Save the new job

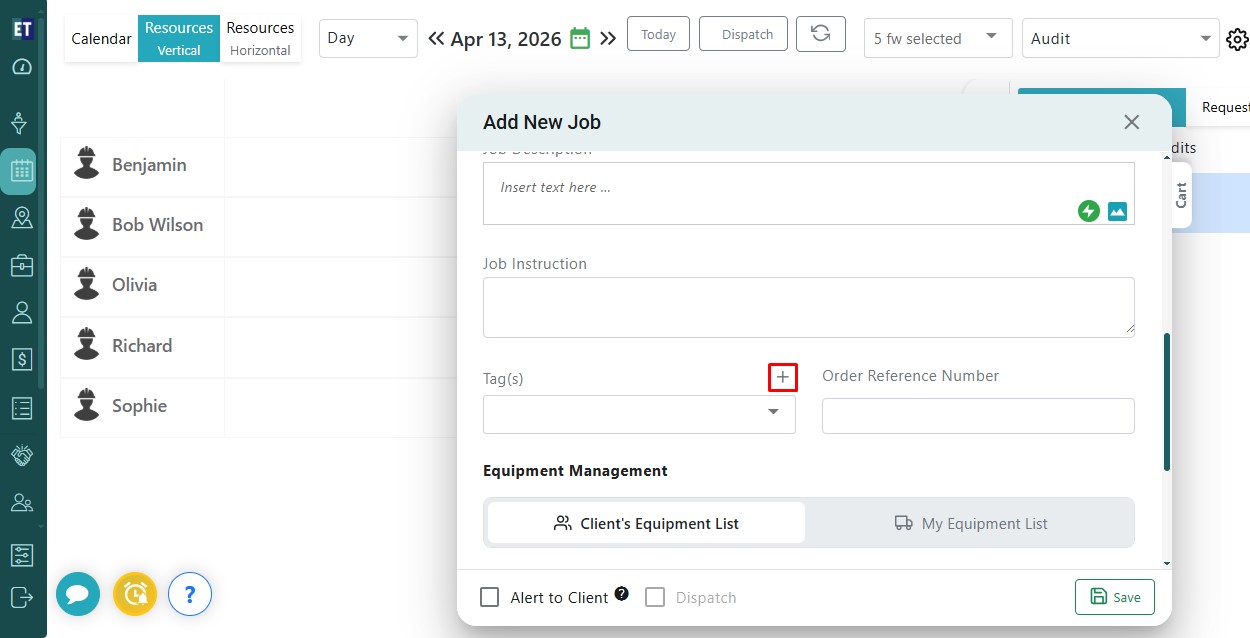[1114, 597]
